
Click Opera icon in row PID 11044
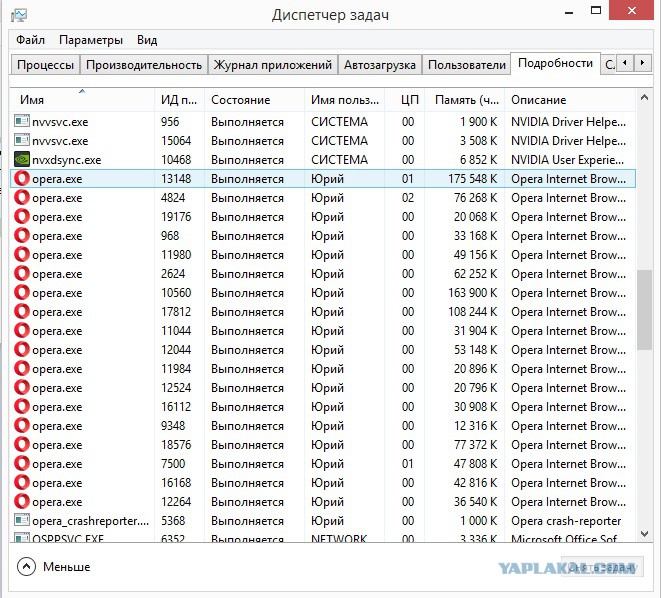(22, 330)
